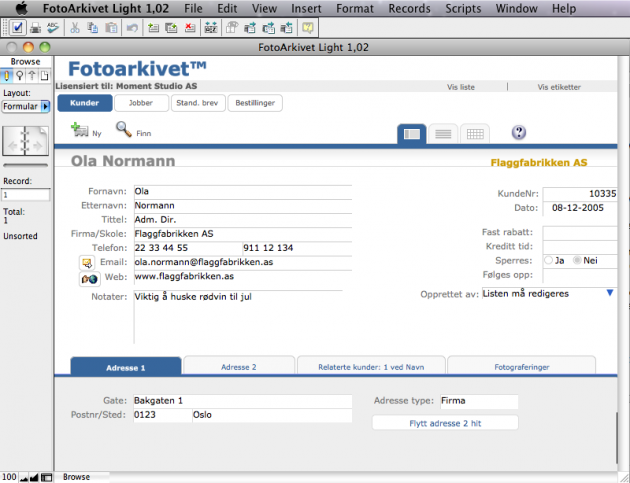
Task: Select the Sperres Ja radio button
Action: pos(548,260)
